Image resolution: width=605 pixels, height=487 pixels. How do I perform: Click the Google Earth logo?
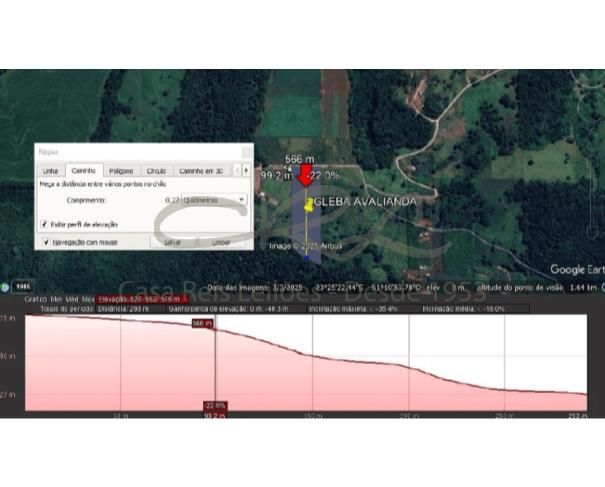pyautogui.click(x=577, y=269)
